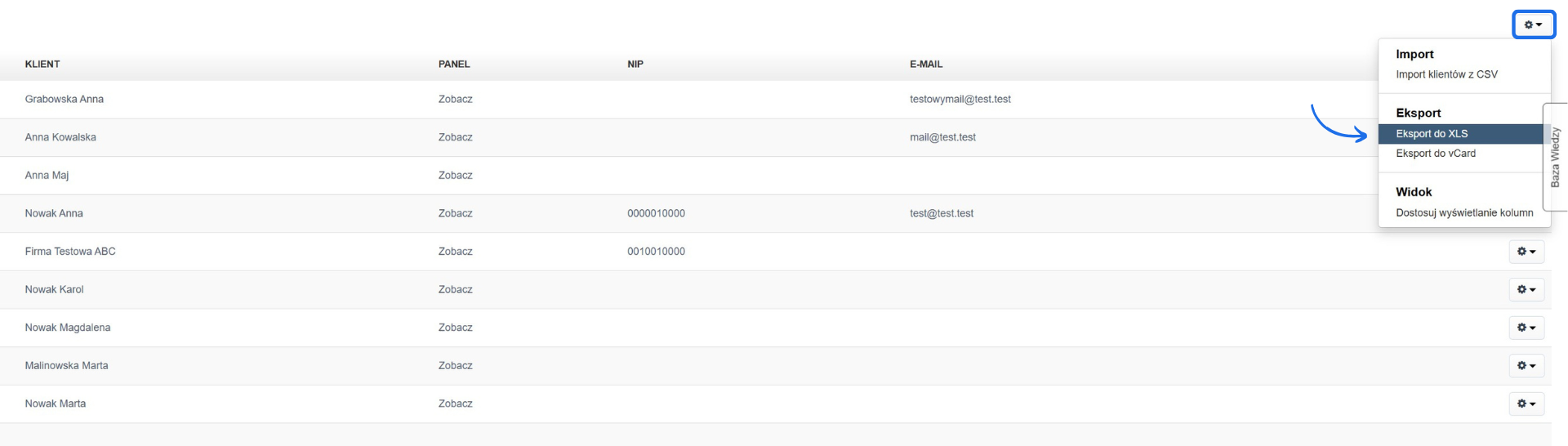Choose Eksport do vCard option

pyautogui.click(x=1436, y=154)
